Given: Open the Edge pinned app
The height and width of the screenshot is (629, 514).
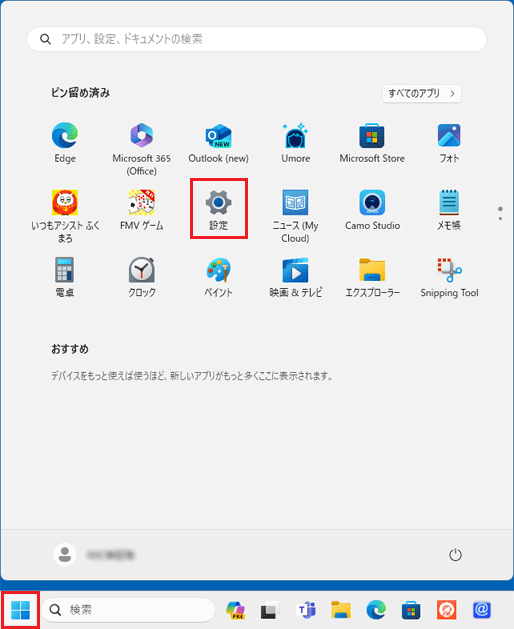Looking at the screenshot, I should pyautogui.click(x=65, y=142).
